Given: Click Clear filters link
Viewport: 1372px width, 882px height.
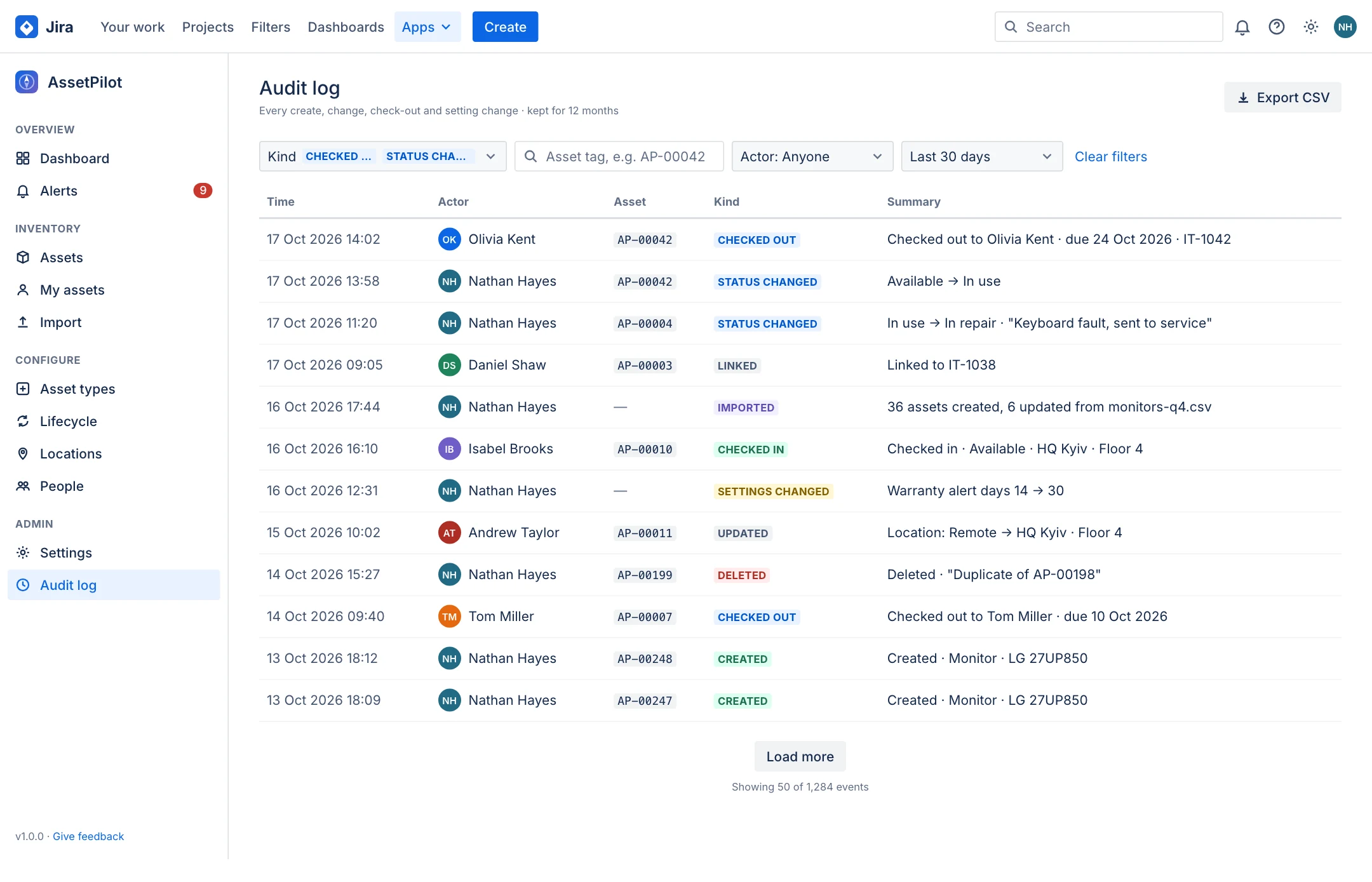Looking at the screenshot, I should pos(1110,156).
